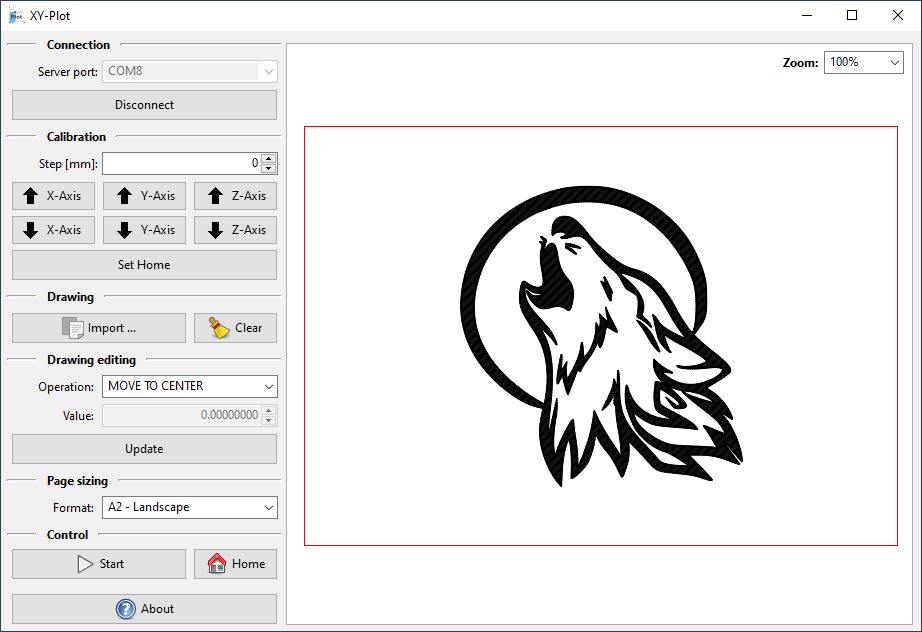The image size is (922, 632).
Task: Open the Server port COM8 dropdown
Action: tap(189, 71)
